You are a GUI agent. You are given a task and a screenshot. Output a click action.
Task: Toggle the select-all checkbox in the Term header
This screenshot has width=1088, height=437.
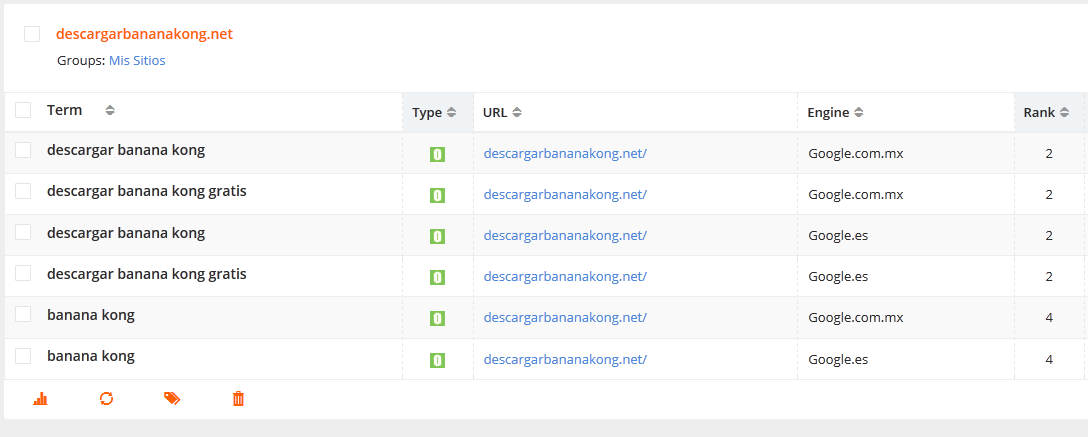[x=23, y=110]
